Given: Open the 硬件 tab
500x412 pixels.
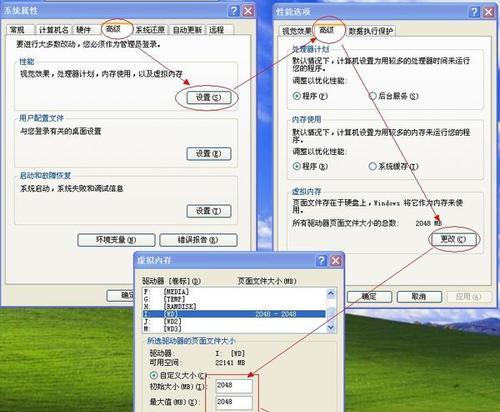Looking at the screenshot, I should (85, 30).
